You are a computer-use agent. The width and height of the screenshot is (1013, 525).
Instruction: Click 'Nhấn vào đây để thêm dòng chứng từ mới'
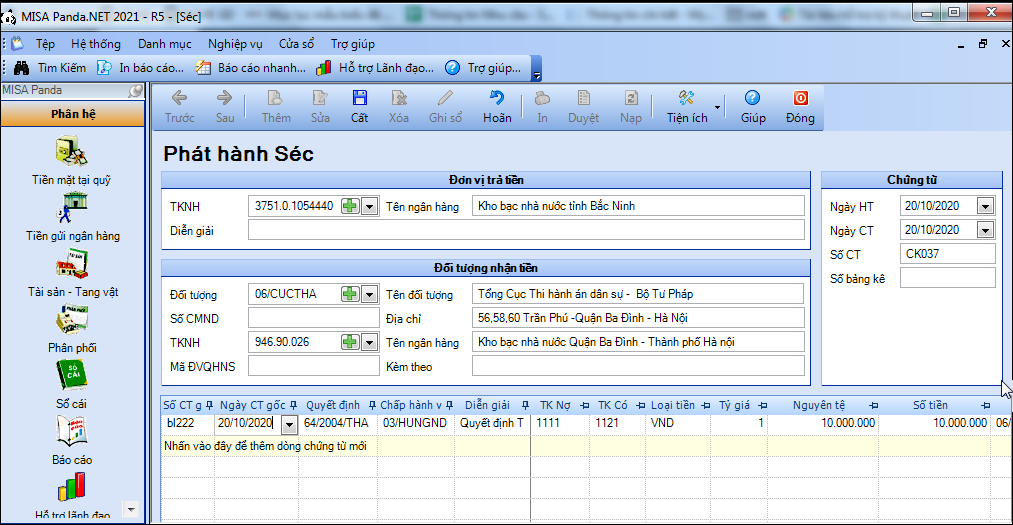(x=266, y=446)
